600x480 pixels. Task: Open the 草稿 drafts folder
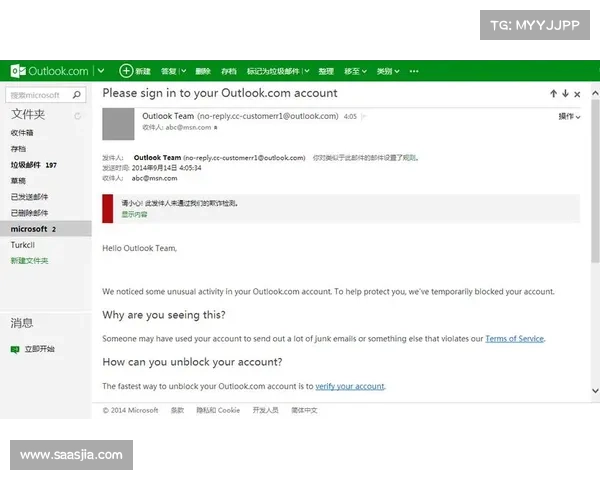[x=18, y=181]
